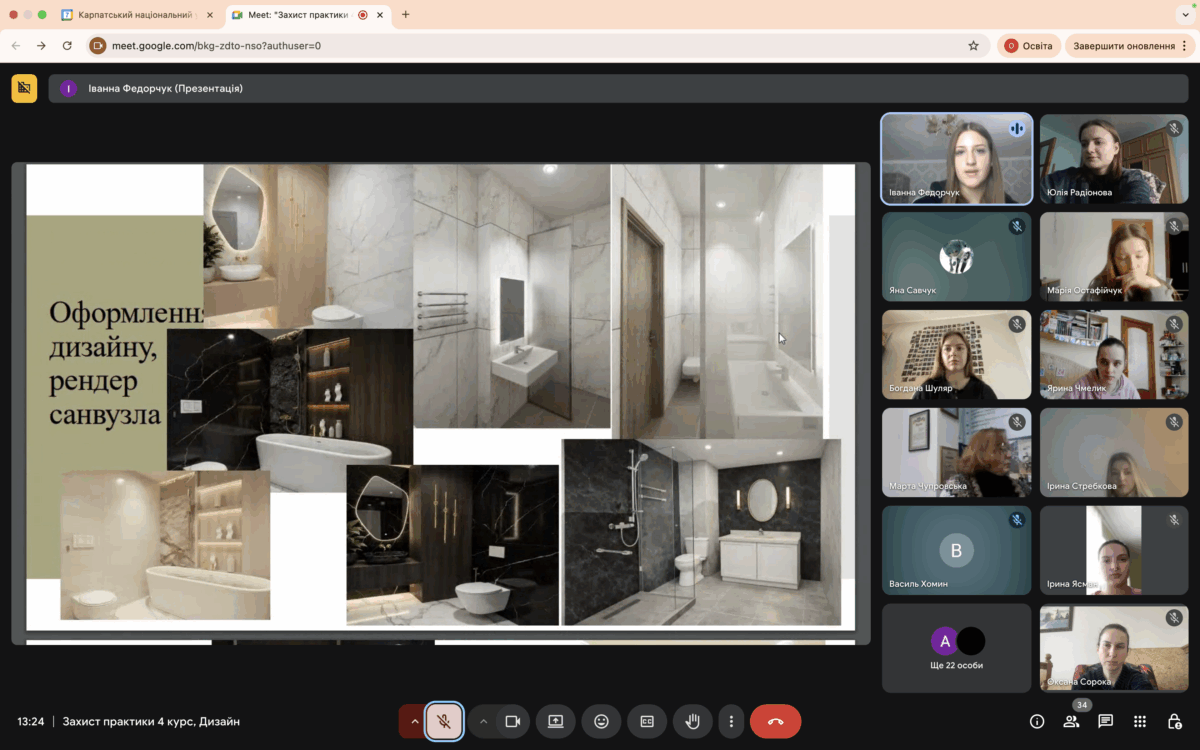
Task: Toggle the camera on or off
Action: (x=513, y=721)
